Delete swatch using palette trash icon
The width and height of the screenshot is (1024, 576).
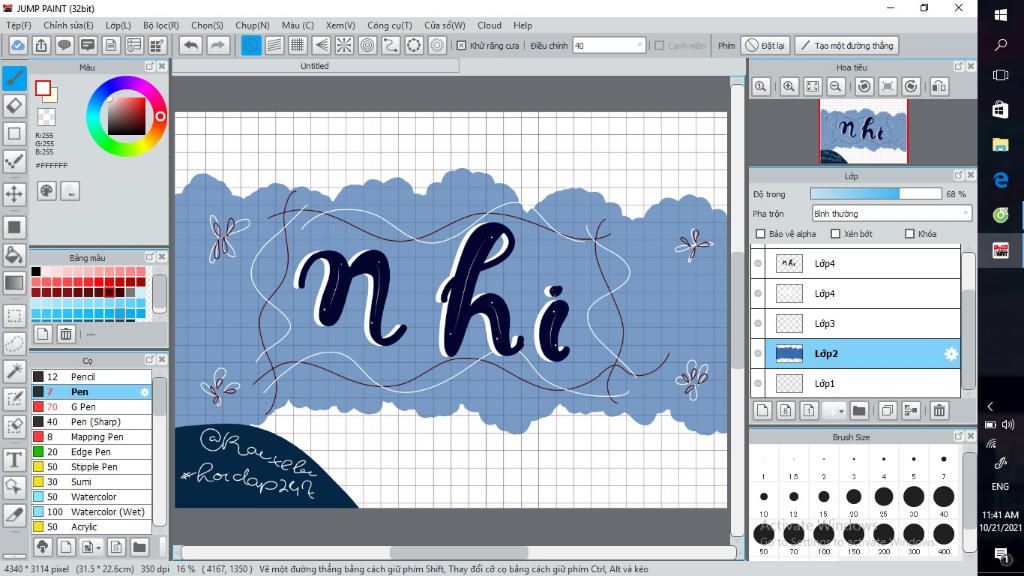point(66,334)
